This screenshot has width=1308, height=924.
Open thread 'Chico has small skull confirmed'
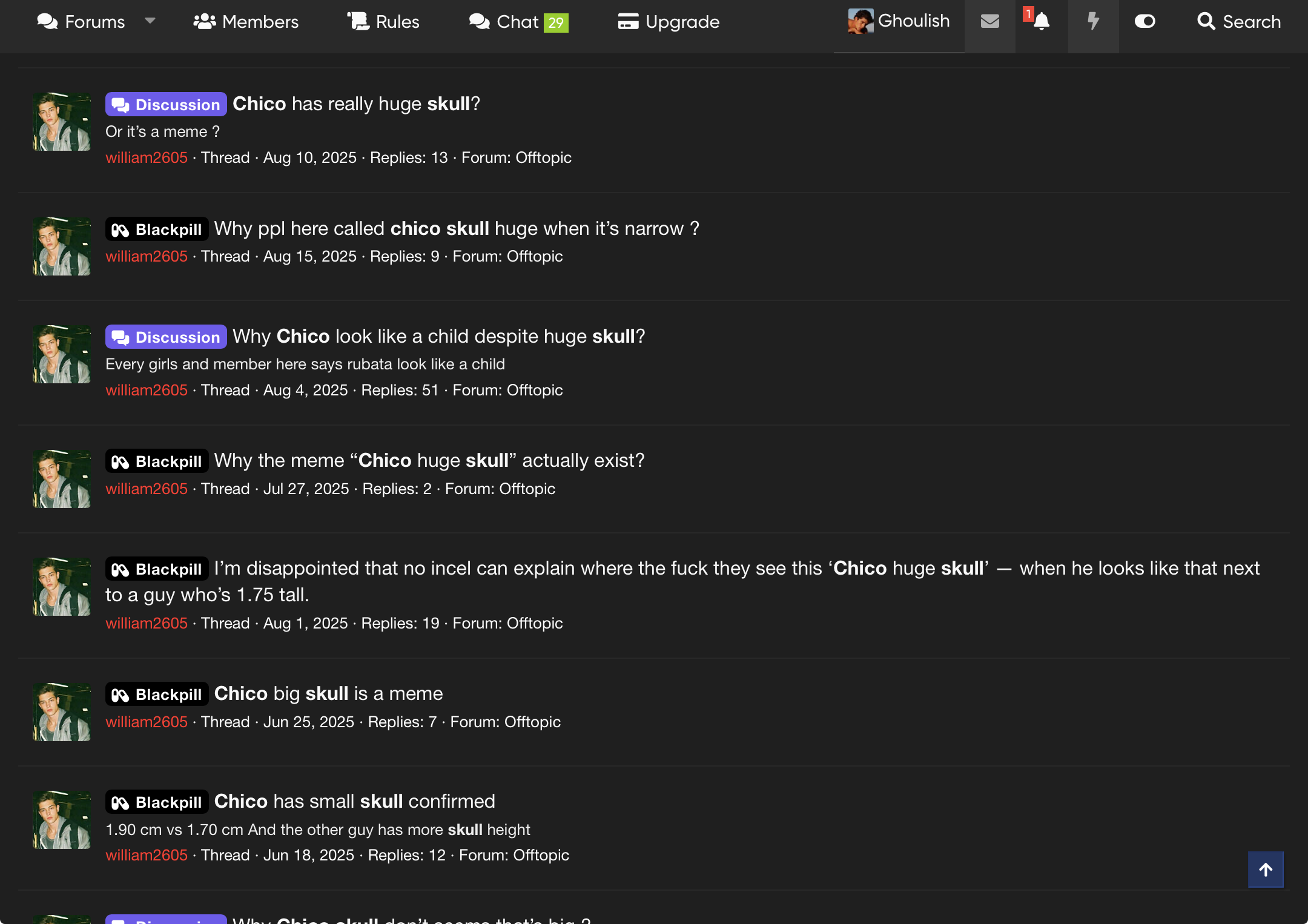(354, 801)
